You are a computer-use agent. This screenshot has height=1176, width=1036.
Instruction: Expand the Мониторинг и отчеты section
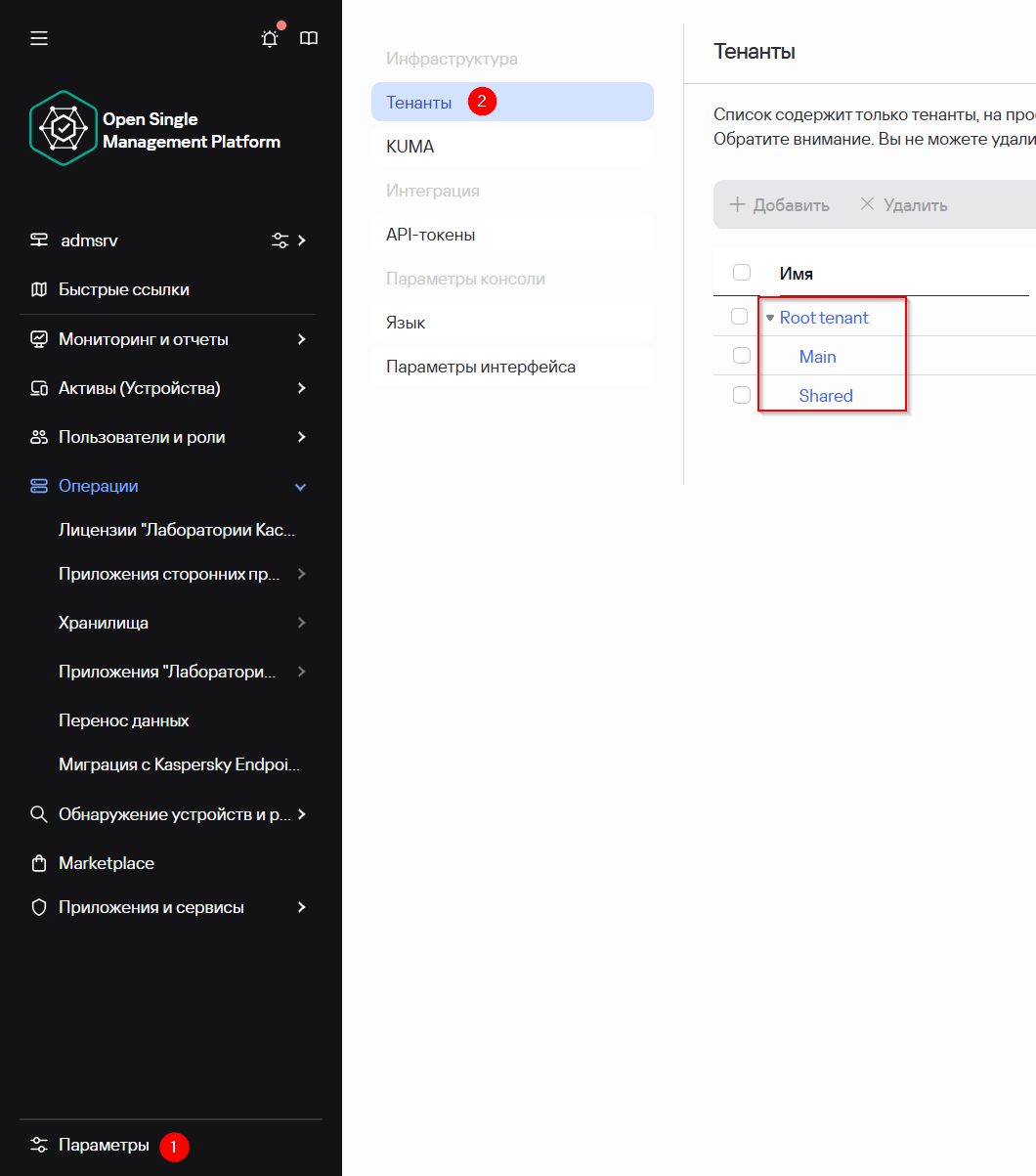pyautogui.click(x=301, y=339)
